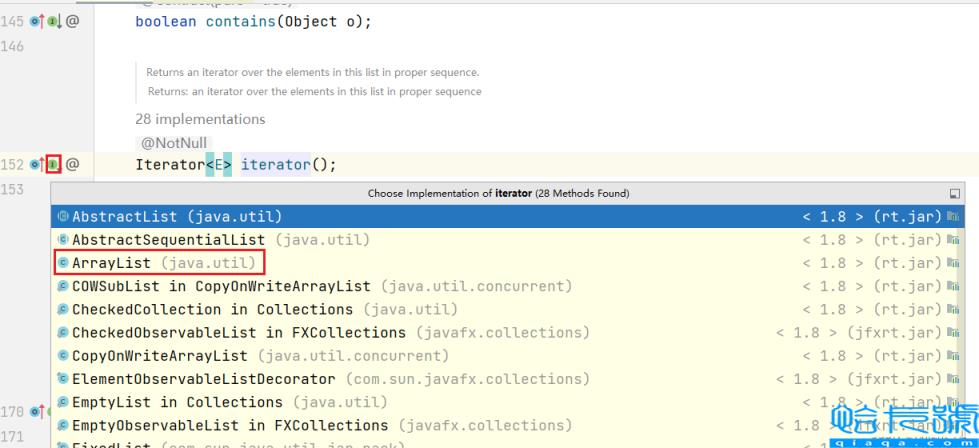Click the library icon on the AbstractList row
979x448 pixels.
pos(953,217)
